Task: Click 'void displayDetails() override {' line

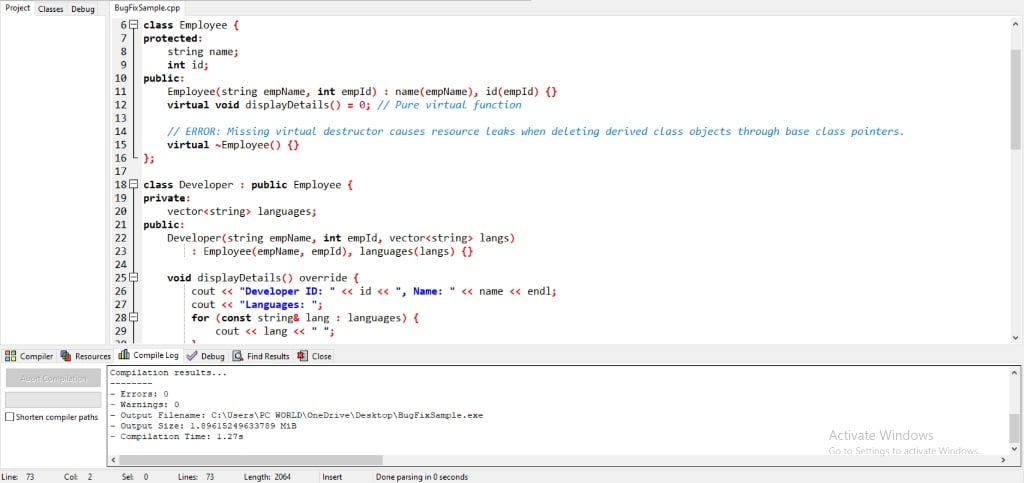Action: coord(263,278)
